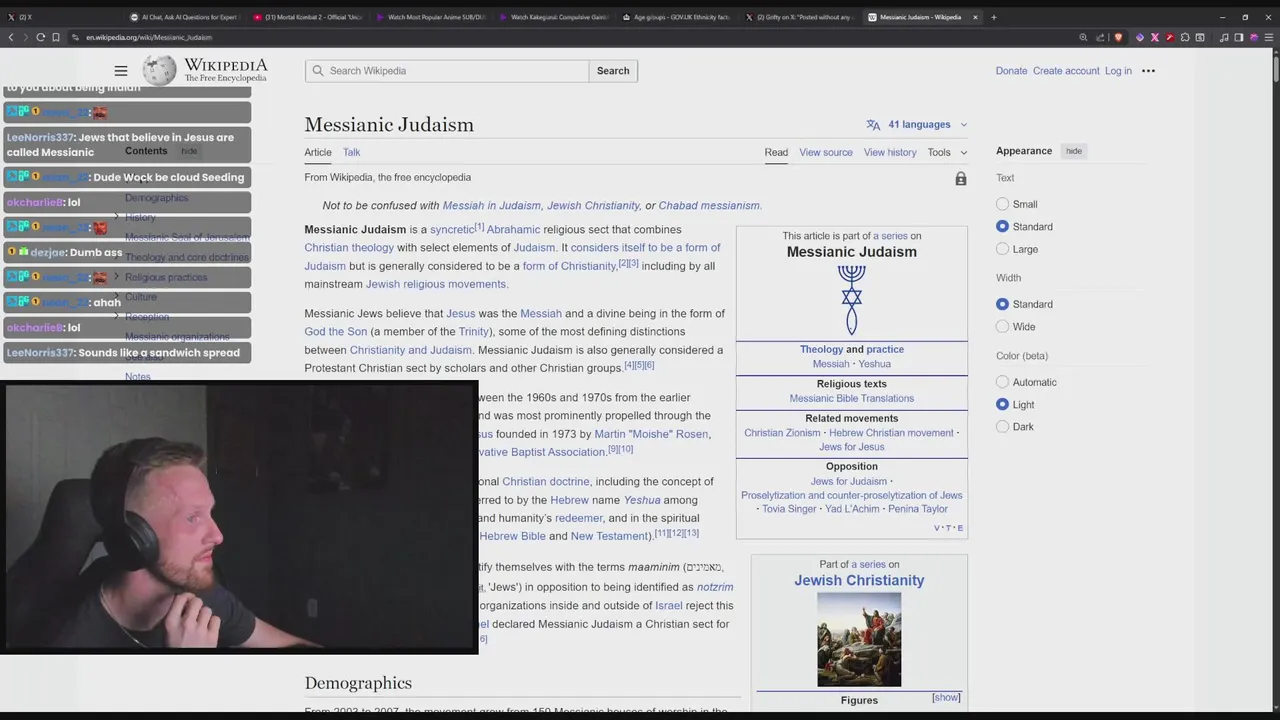
Task: Click the purple profile icon in toolbar
Action: tap(1253, 37)
